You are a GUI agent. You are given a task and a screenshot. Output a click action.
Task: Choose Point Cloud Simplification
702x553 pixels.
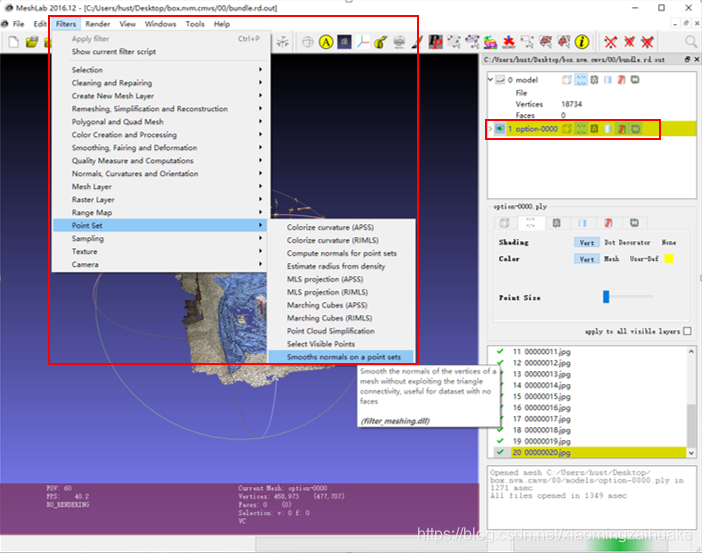click(342, 331)
